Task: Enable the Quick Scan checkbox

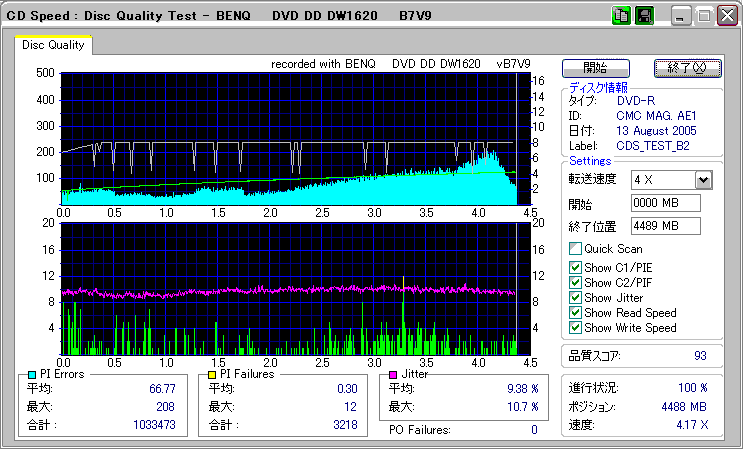Action: [x=575, y=249]
